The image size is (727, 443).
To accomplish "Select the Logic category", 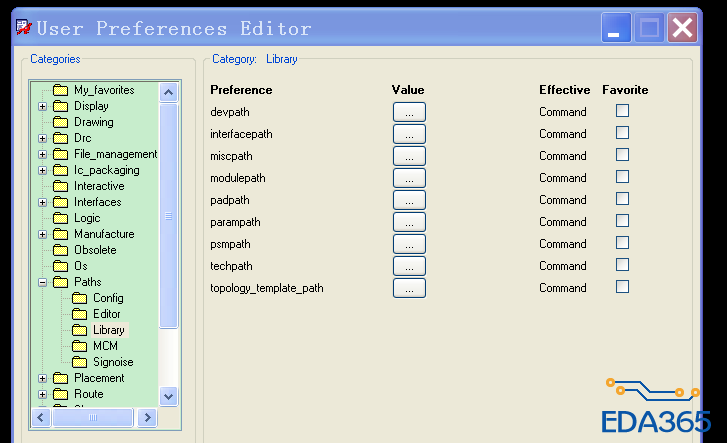I will 87,218.
